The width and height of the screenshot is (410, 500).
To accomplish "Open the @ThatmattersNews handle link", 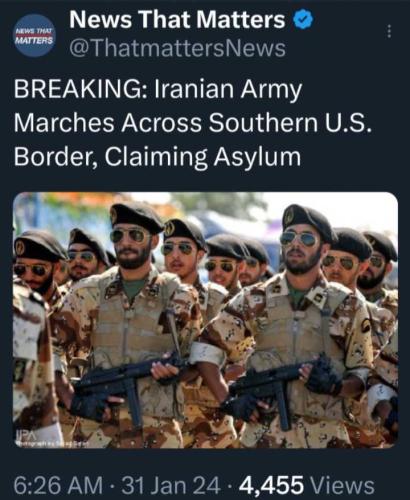I will (177, 48).
